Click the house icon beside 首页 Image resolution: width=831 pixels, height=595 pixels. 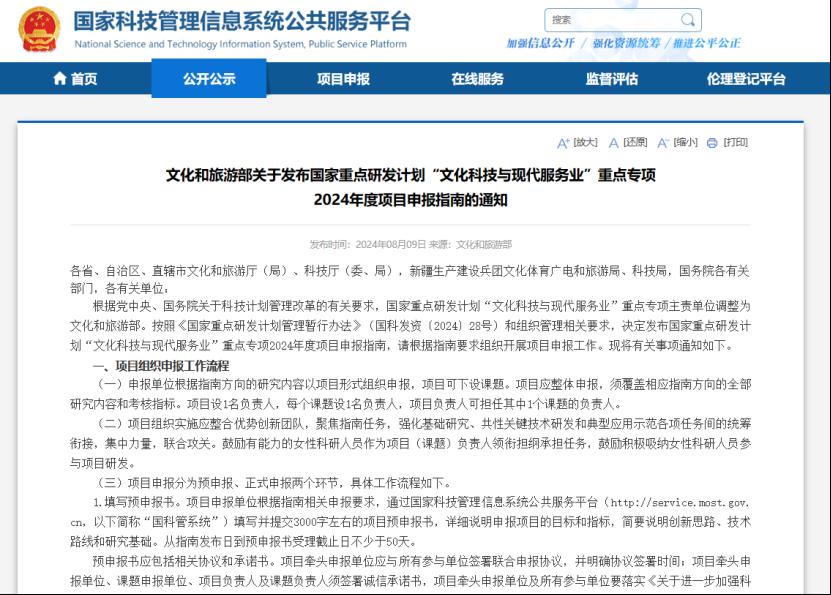point(59,79)
